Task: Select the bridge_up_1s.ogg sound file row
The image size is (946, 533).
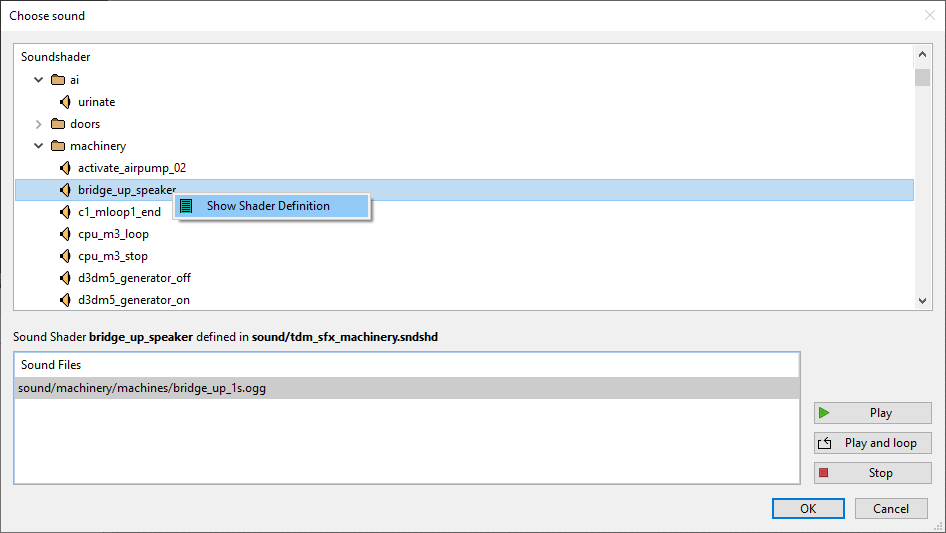Action: (142, 388)
